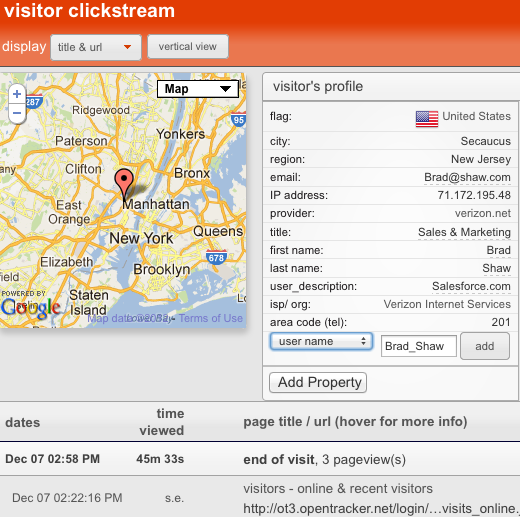Select the Dec 07 02:22:16 PM visit row

(260, 497)
